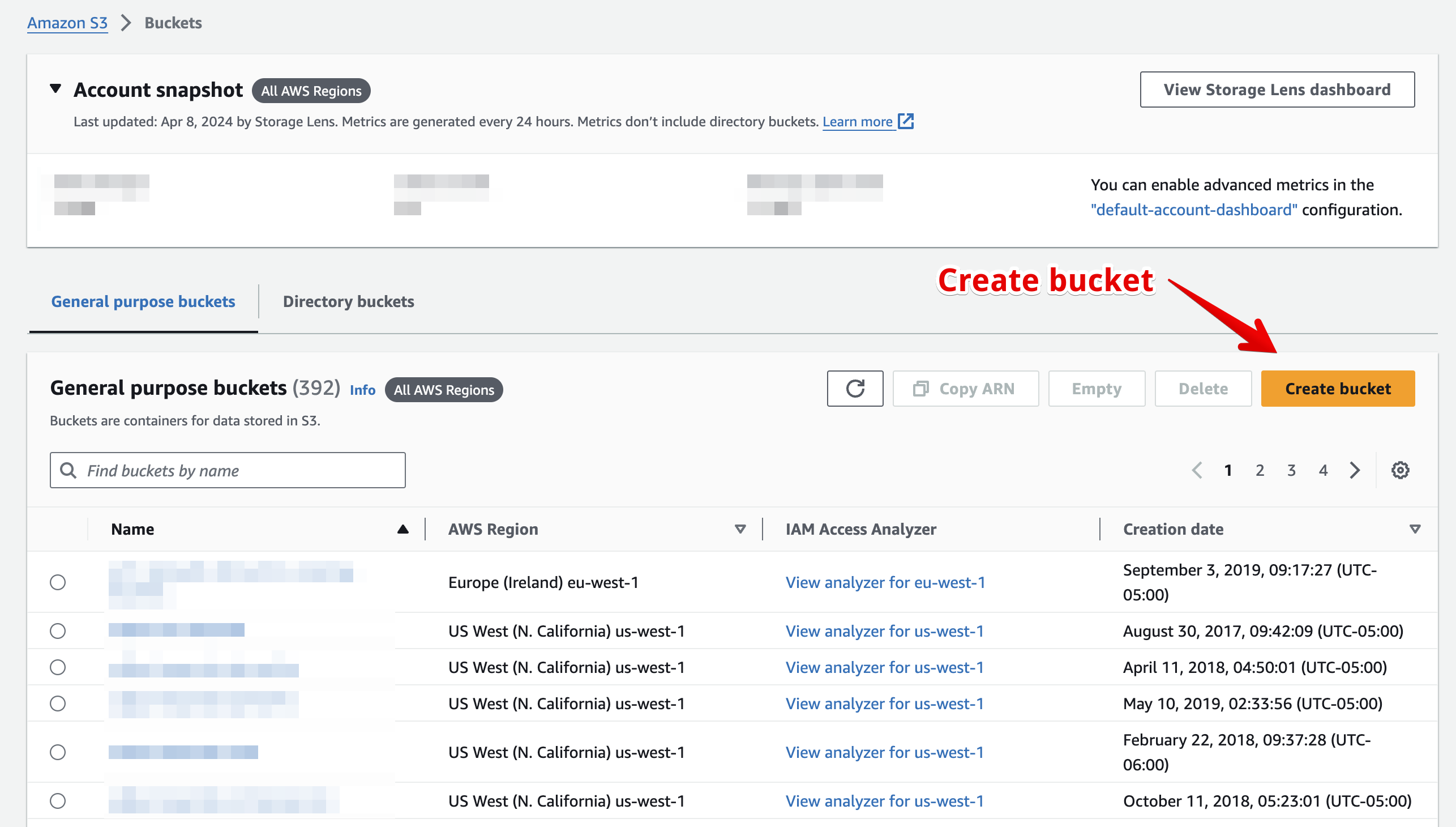This screenshot has height=827, width=1456.
Task: Click the Copy ARN icon
Action: (x=920, y=389)
